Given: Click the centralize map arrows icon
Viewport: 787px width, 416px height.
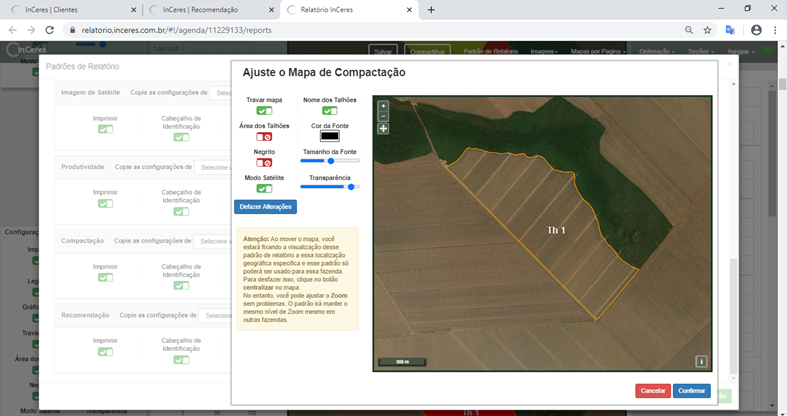Looking at the screenshot, I should pyautogui.click(x=383, y=129).
